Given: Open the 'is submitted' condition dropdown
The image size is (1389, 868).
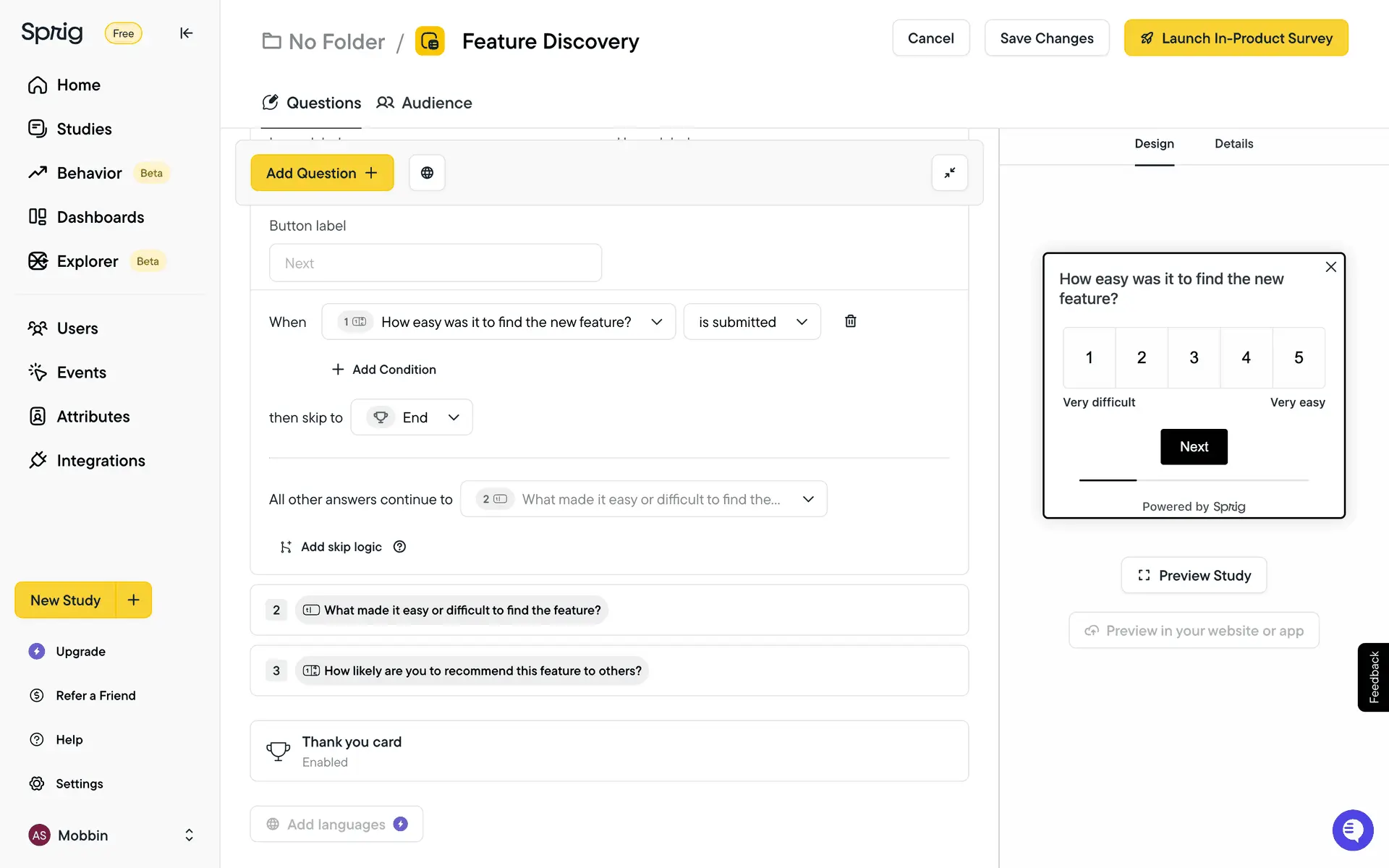Looking at the screenshot, I should tap(752, 322).
